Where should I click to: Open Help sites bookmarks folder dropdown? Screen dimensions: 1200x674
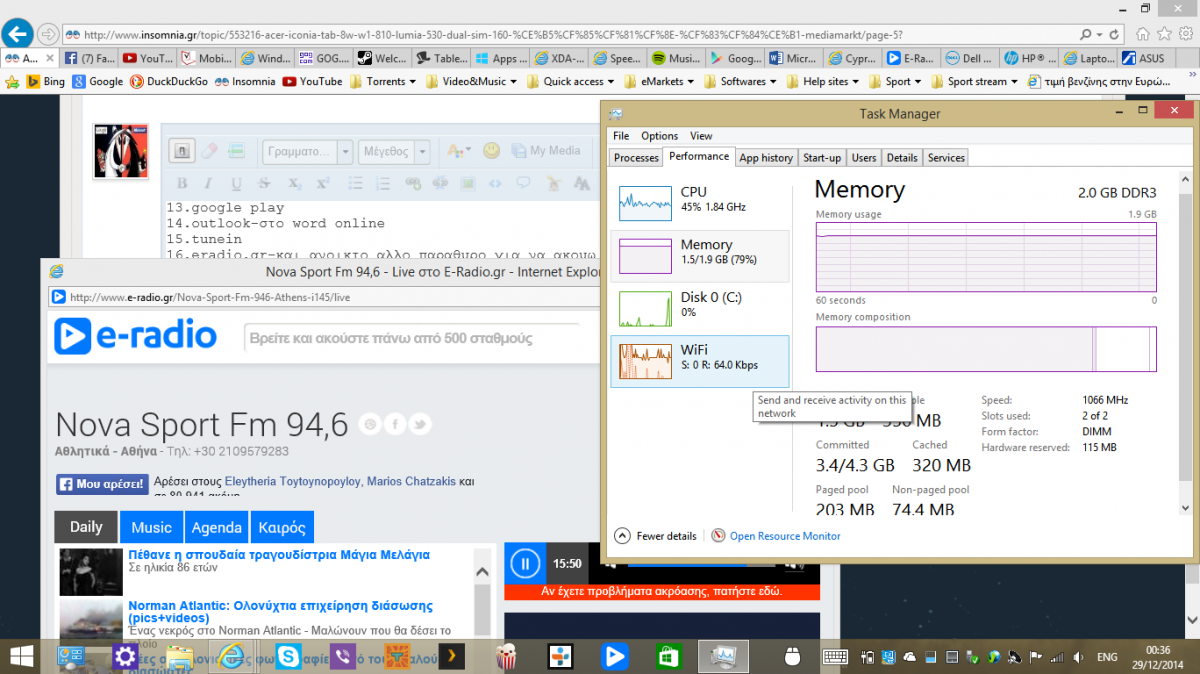pos(825,82)
